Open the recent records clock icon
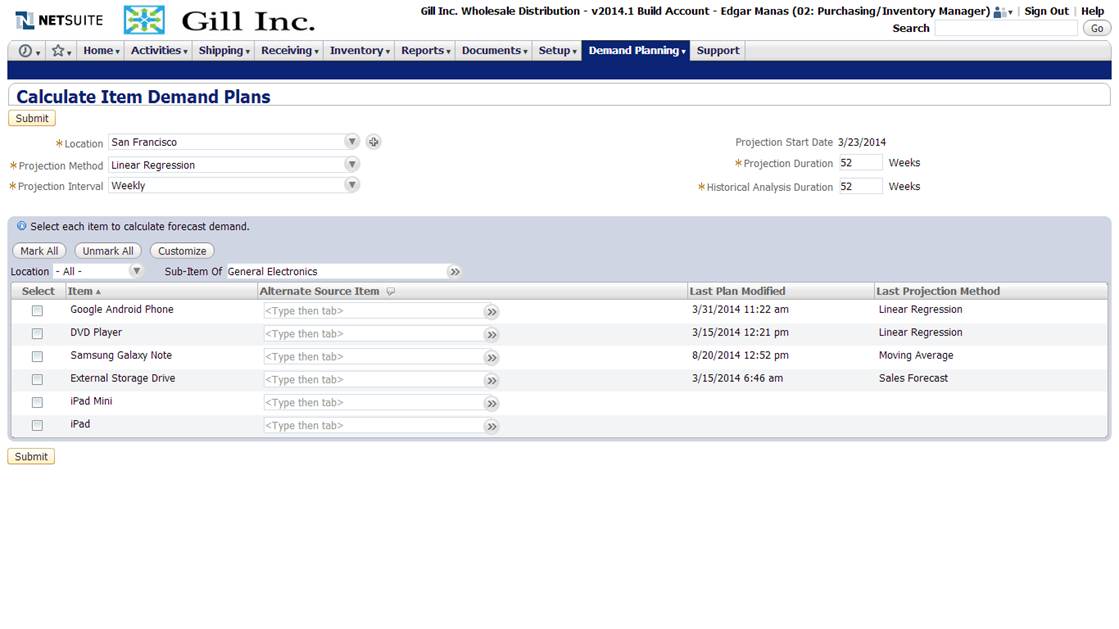The image size is (1119, 629). [x=26, y=51]
